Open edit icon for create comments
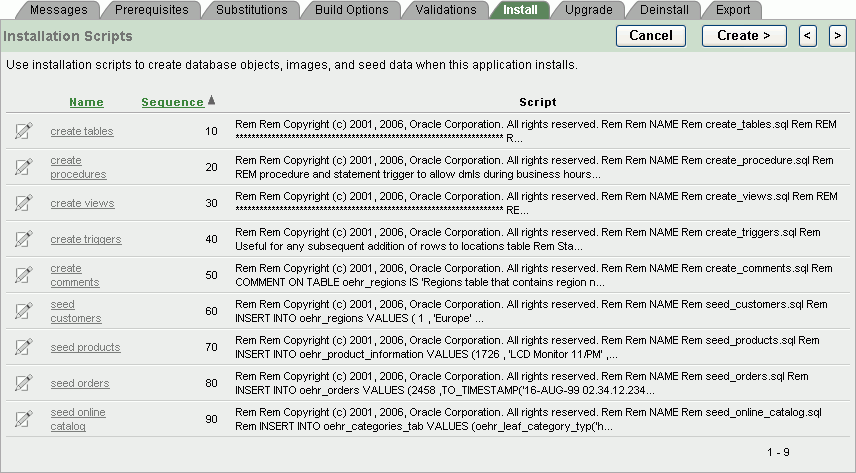Image resolution: width=856 pixels, height=473 pixels. (x=24, y=275)
